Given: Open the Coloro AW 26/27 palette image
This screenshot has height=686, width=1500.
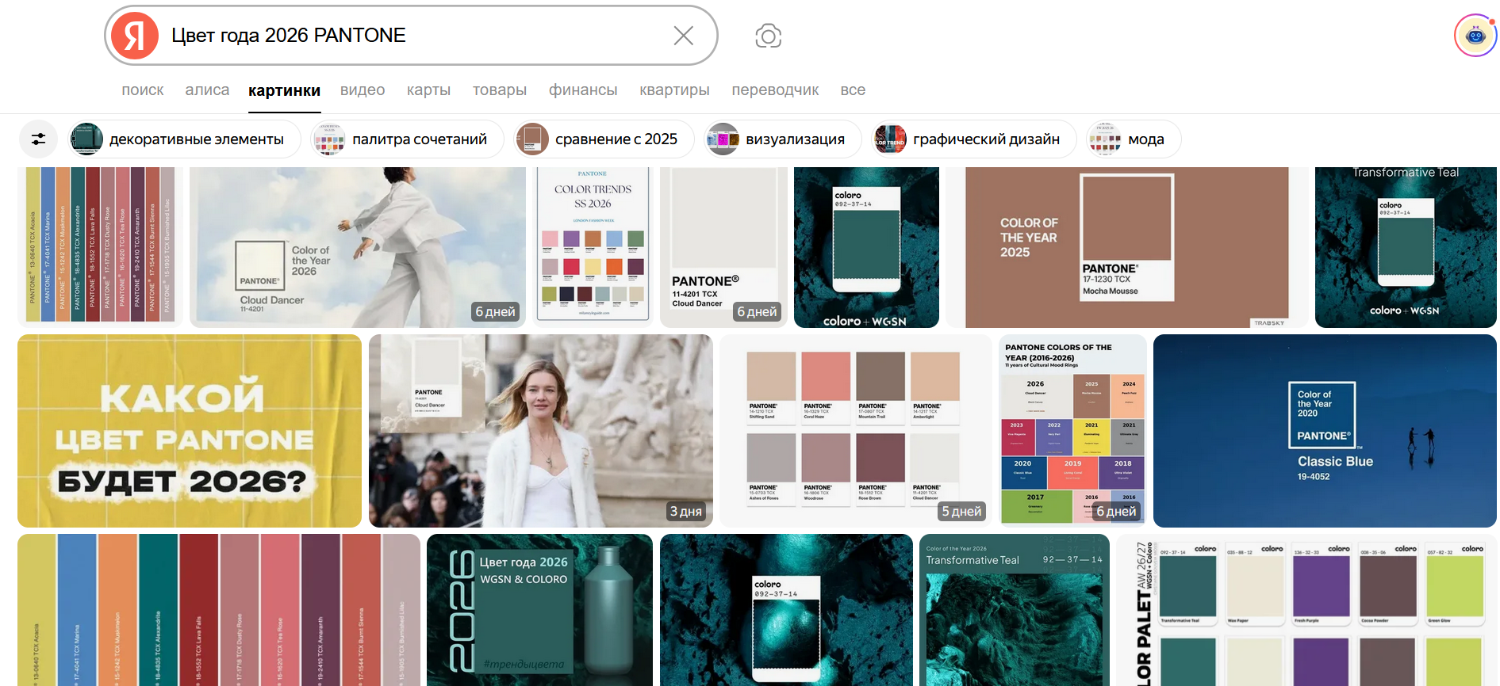Looking at the screenshot, I should coord(1306,610).
